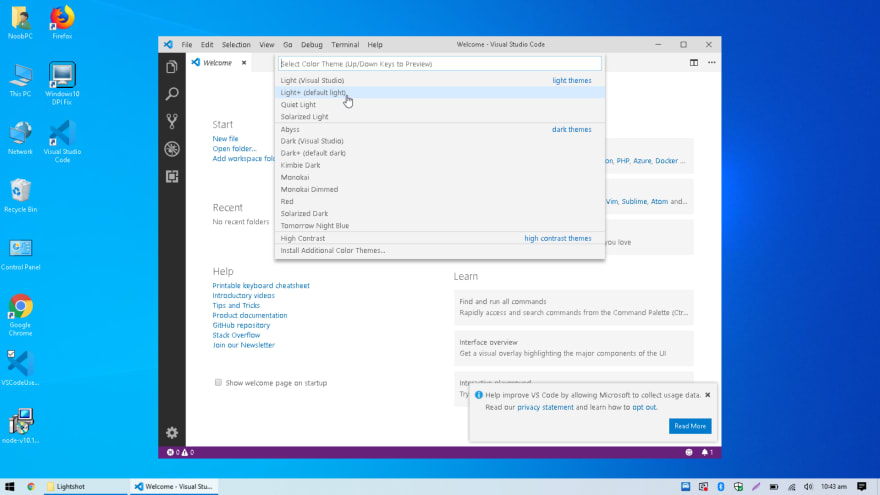Open the Lightshot taskbar item
Screen dimensions: 880x495
click(85, 487)
